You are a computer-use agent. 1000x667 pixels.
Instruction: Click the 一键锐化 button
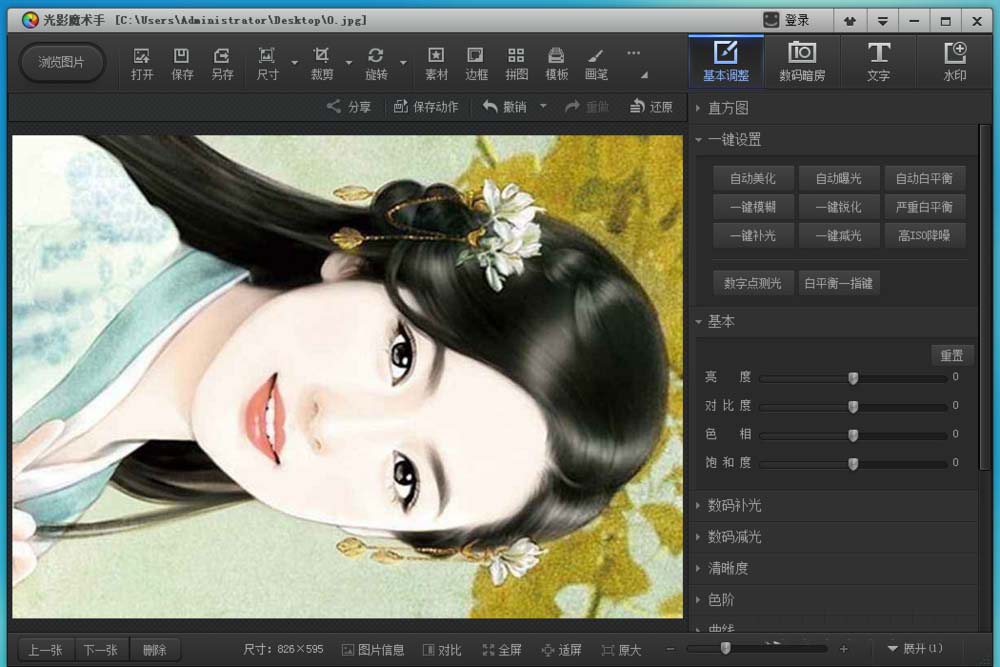point(839,207)
